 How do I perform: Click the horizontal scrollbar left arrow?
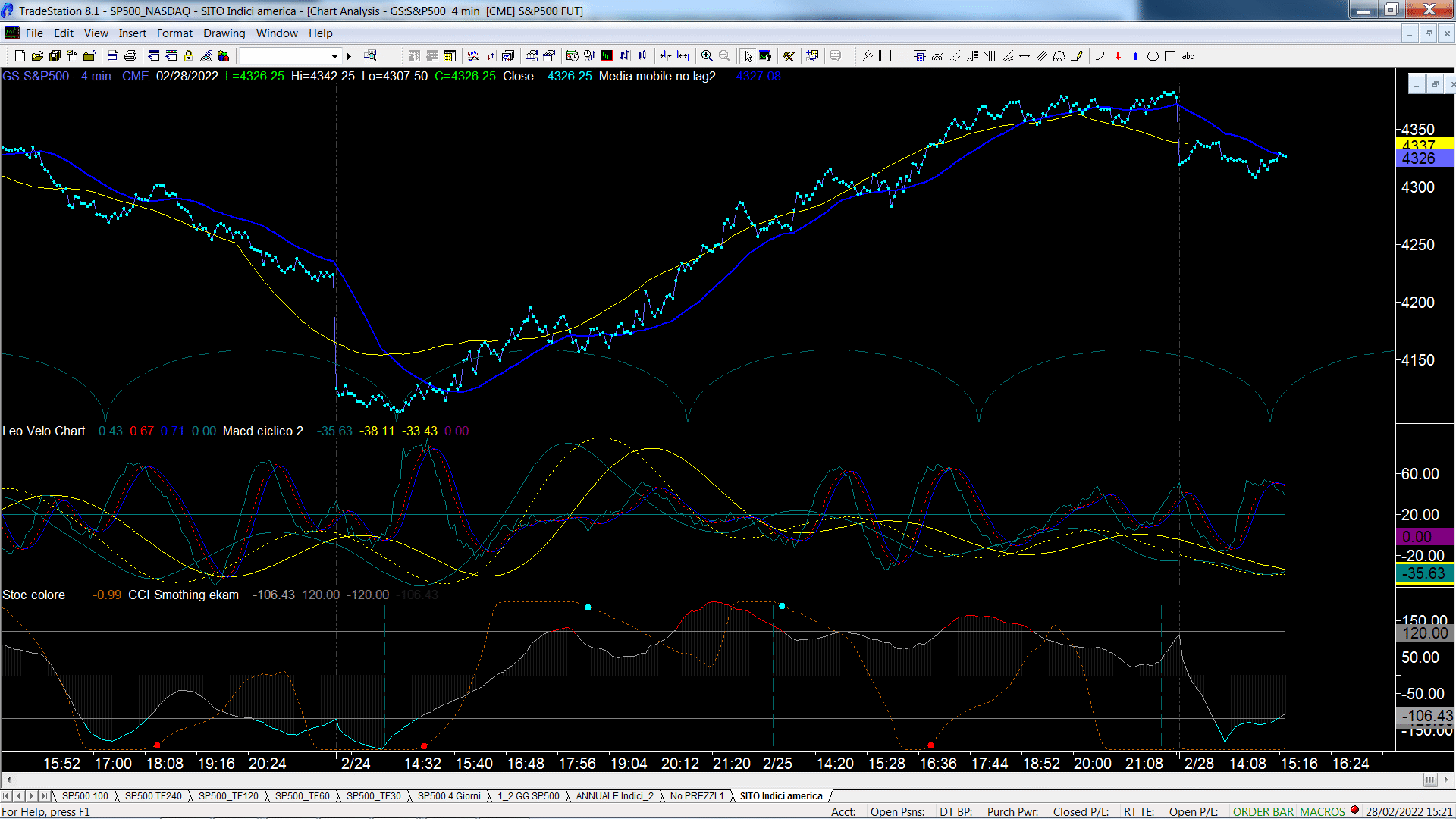[x=8, y=780]
